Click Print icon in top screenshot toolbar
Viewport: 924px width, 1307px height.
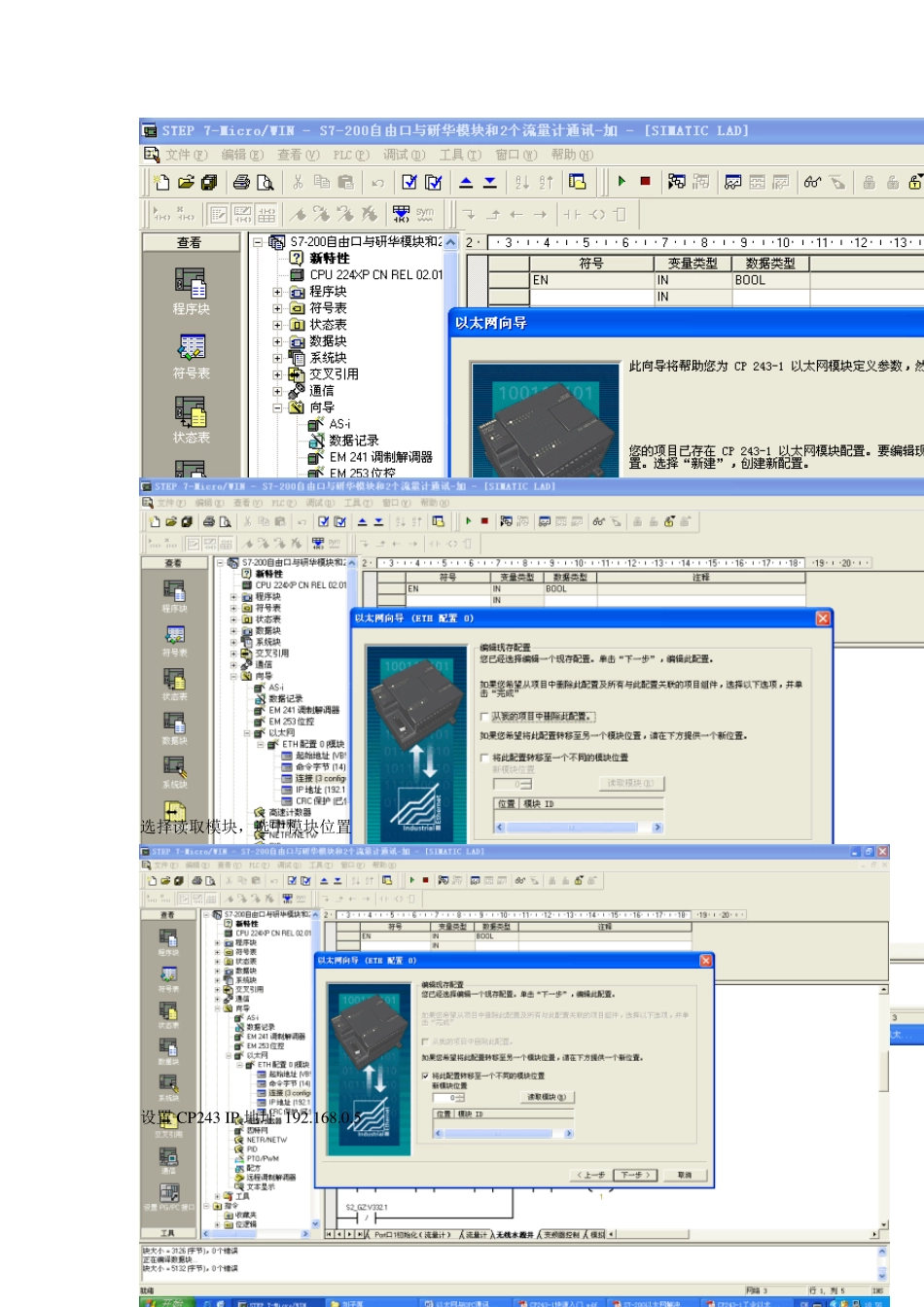point(241,182)
